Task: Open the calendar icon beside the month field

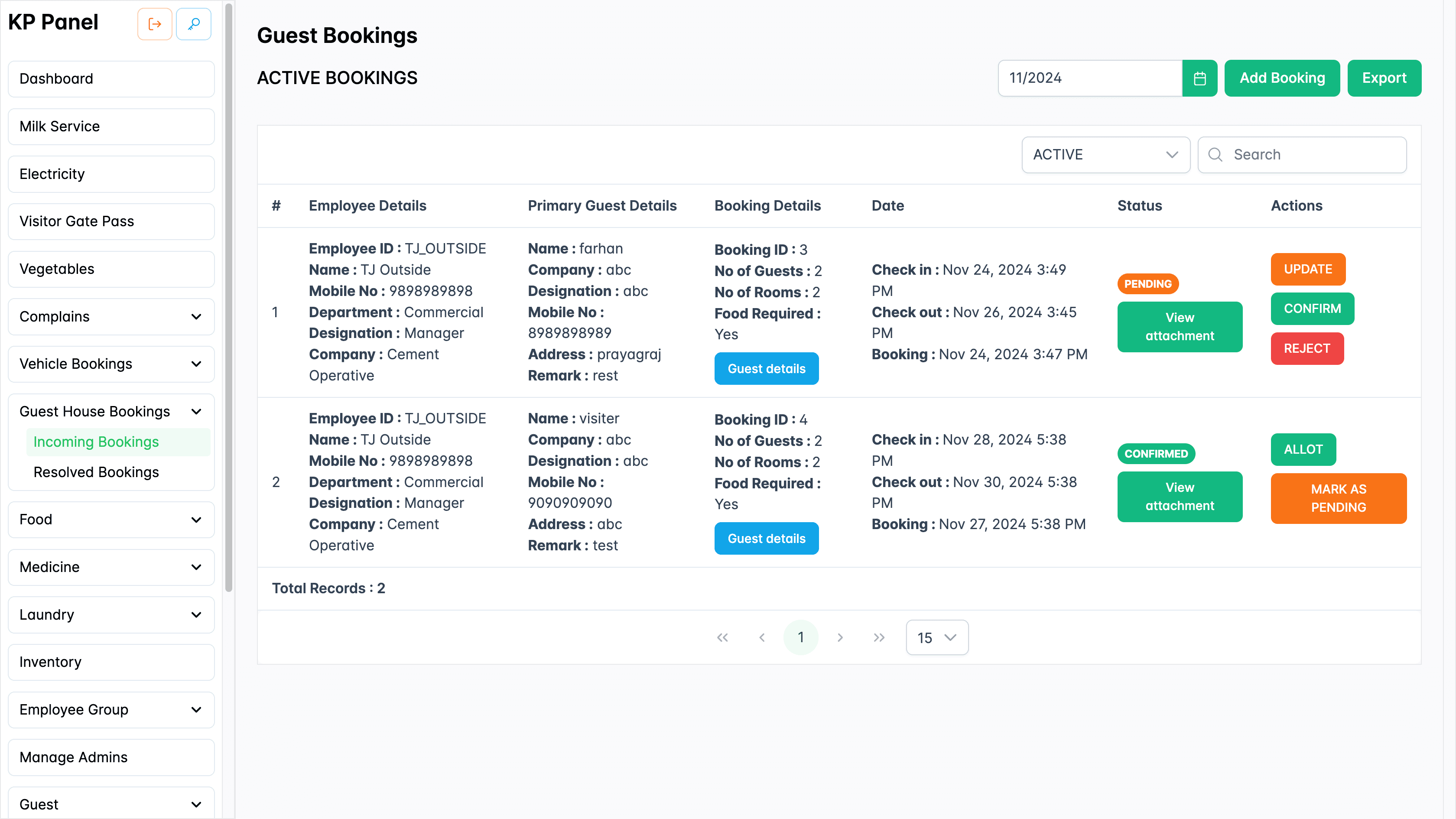Action: pyautogui.click(x=1200, y=78)
